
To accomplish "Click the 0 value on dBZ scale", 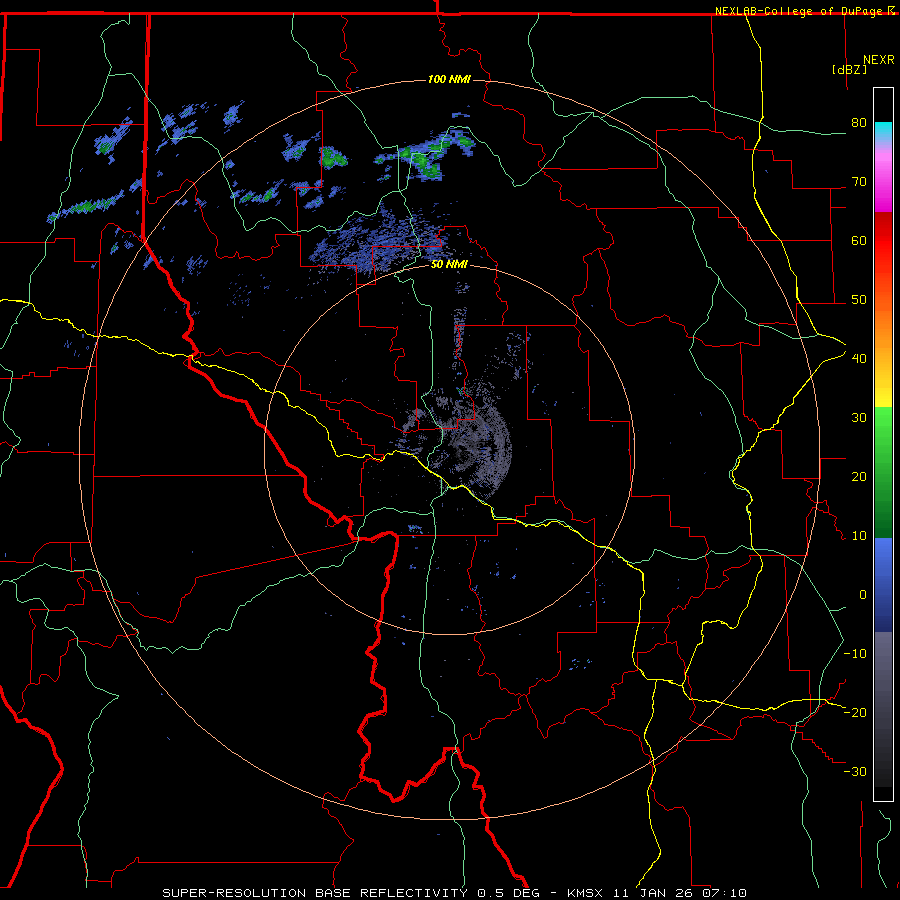I will (x=863, y=595).
